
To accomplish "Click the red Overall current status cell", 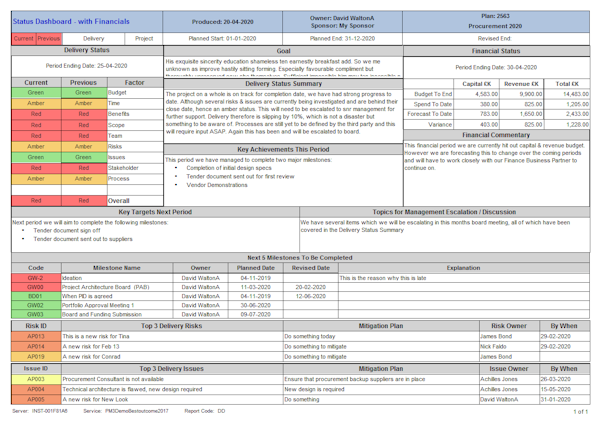I will (x=35, y=200).
